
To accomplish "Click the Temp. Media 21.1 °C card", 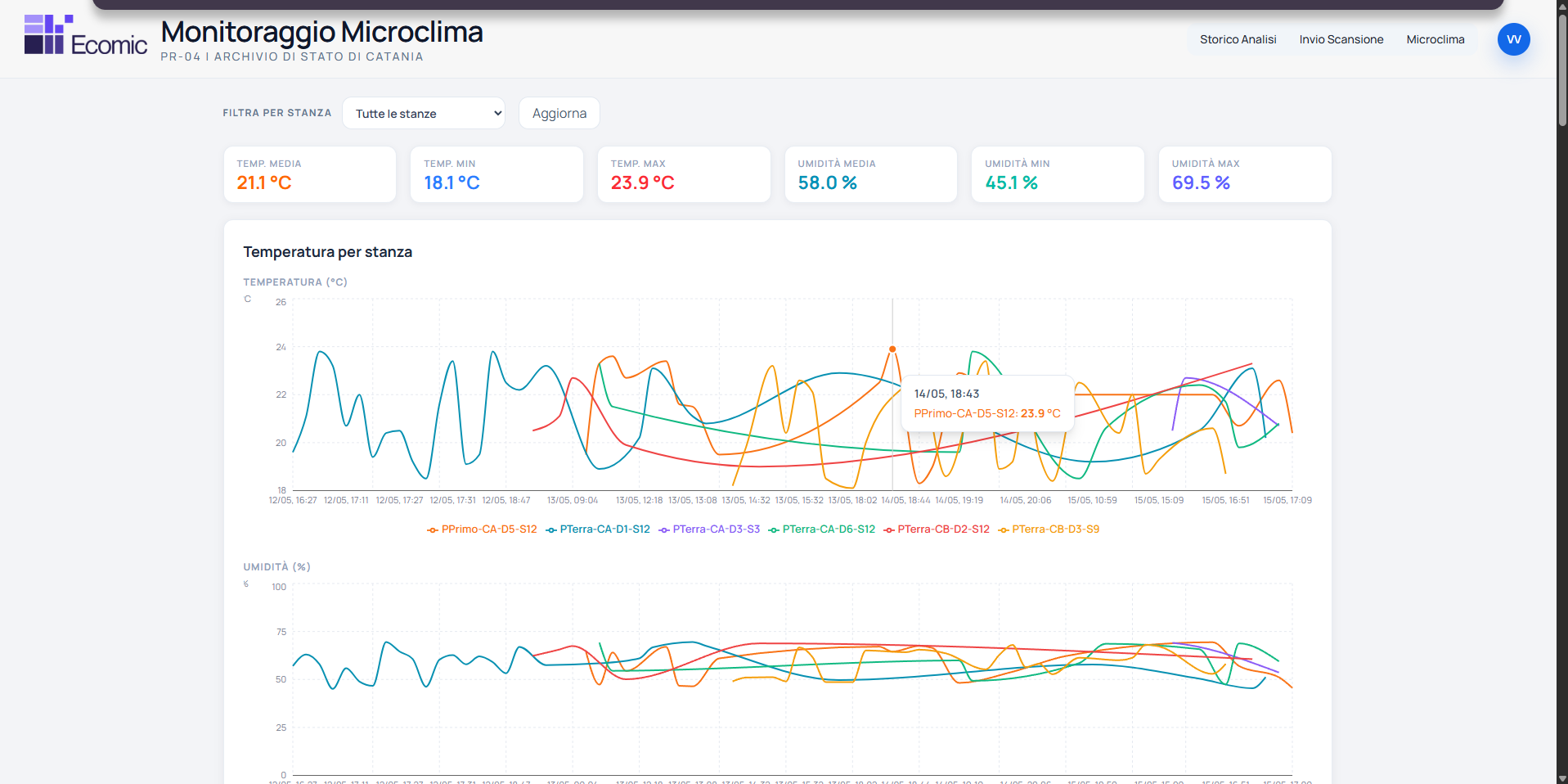I will click(x=310, y=174).
